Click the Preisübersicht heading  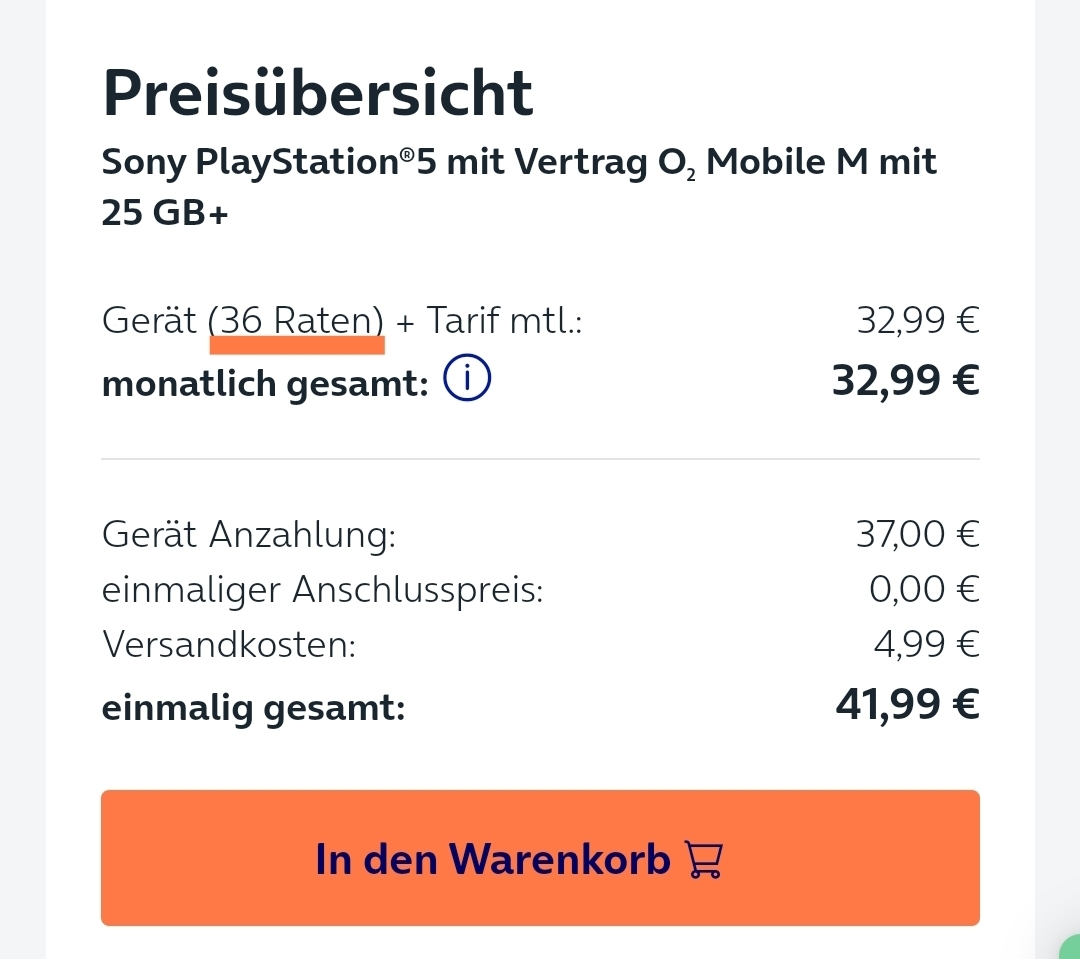coord(318,93)
